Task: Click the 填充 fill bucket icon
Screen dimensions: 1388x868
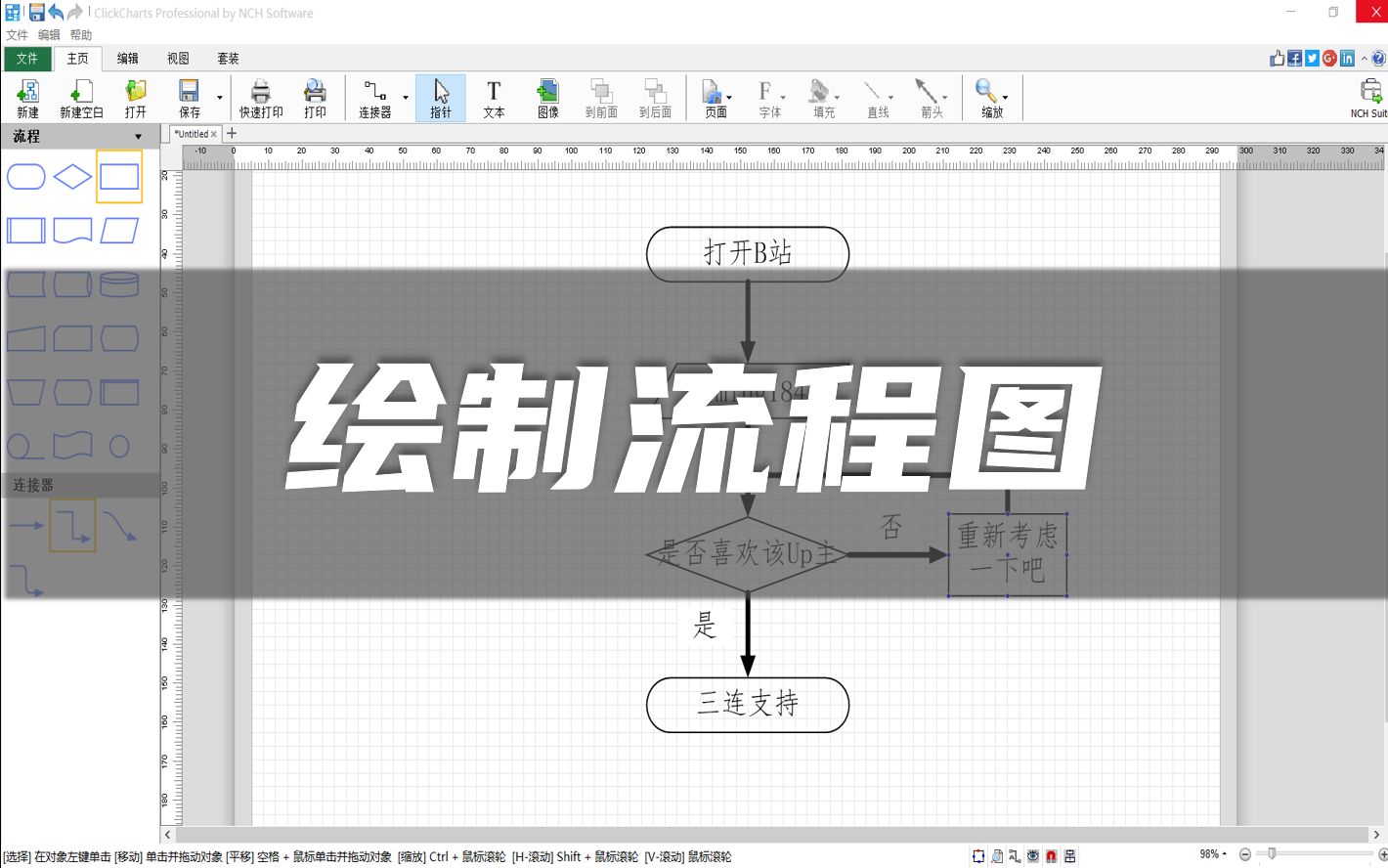Action: click(819, 91)
